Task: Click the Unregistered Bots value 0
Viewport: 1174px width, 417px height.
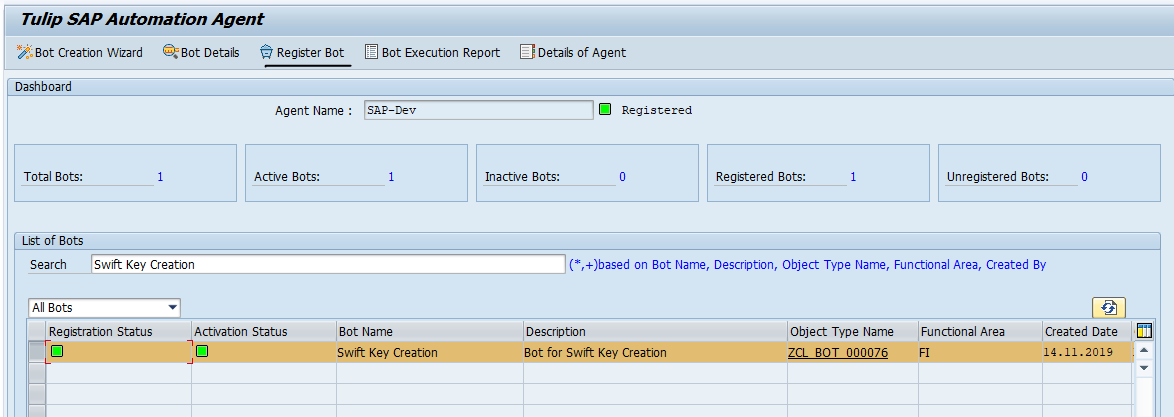Action: 1084,177
